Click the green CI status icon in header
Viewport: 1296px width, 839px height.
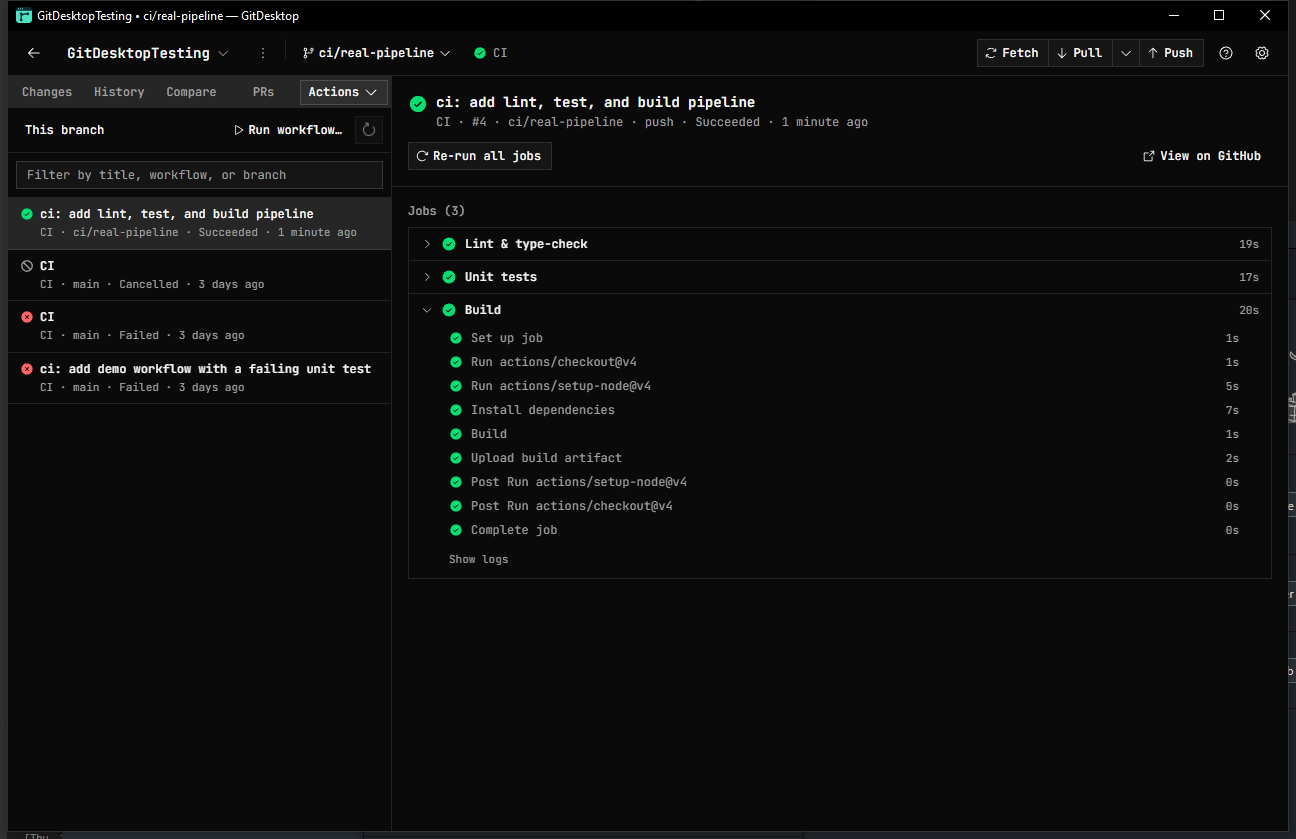pyautogui.click(x=480, y=53)
